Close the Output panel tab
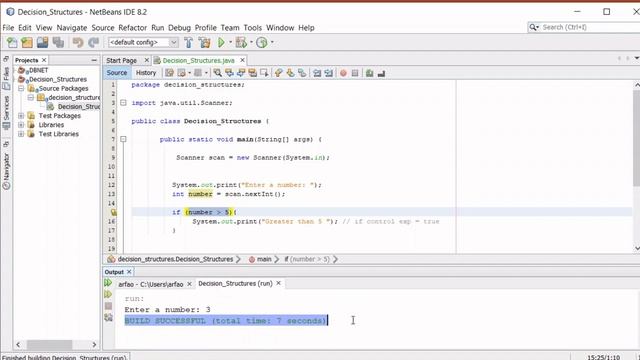 tap(129, 271)
